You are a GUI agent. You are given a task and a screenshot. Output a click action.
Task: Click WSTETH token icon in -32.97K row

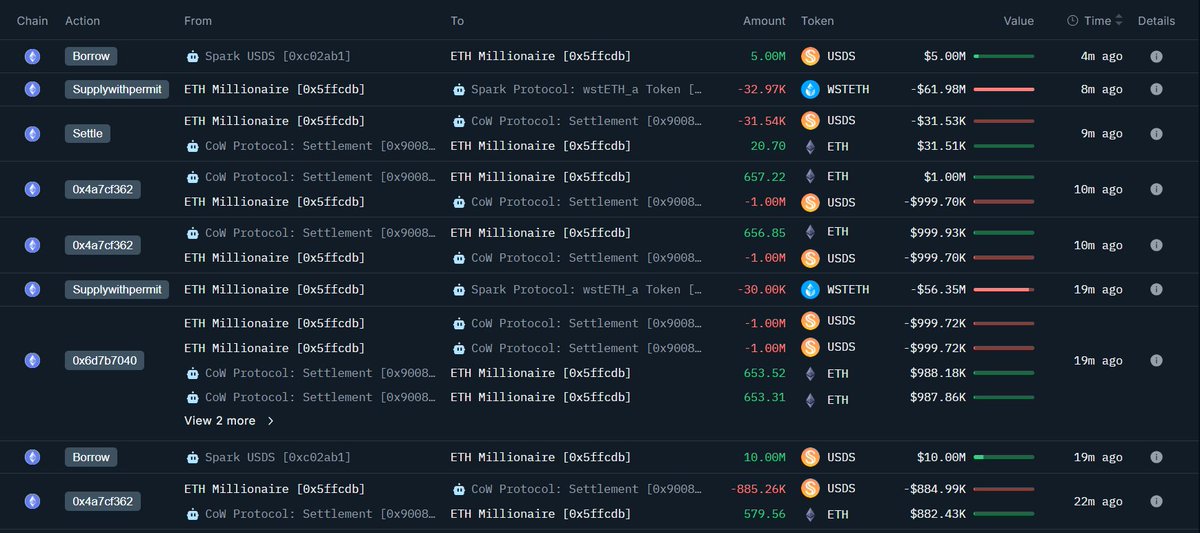click(810, 89)
